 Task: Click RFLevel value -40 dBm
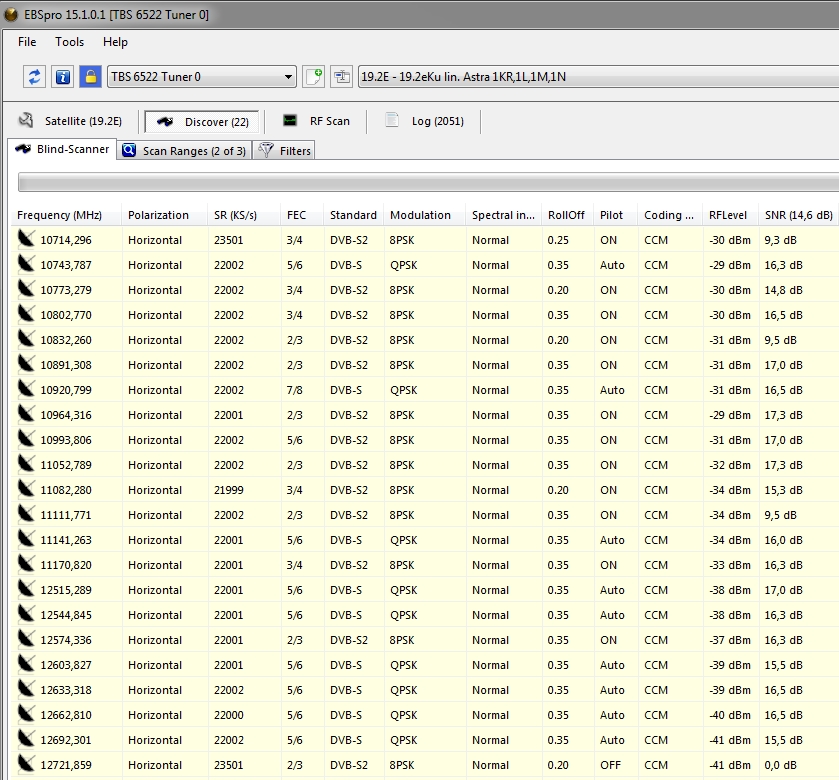pos(730,715)
